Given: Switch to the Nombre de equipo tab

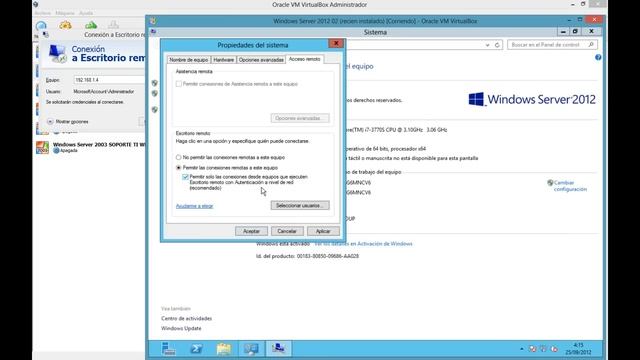Looking at the screenshot, I should point(189,60).
